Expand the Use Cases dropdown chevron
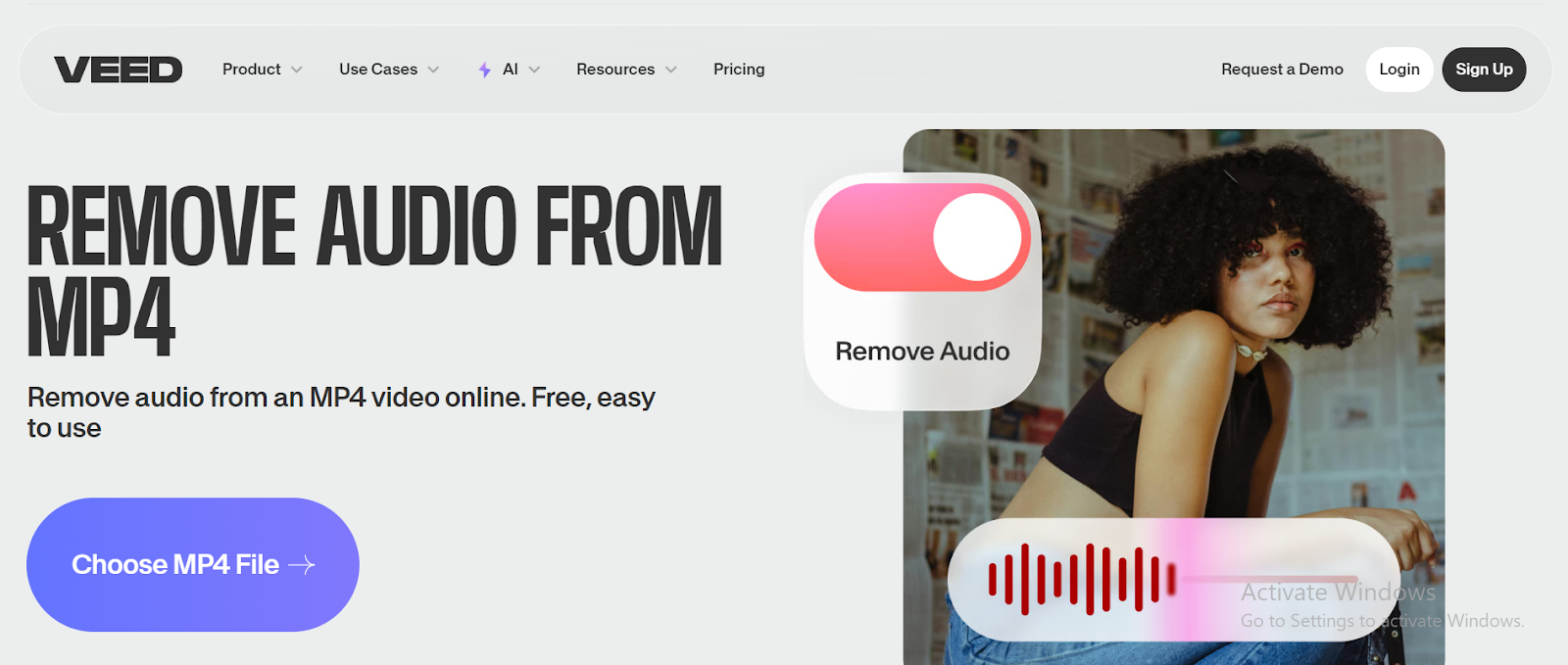 point(433,70)
